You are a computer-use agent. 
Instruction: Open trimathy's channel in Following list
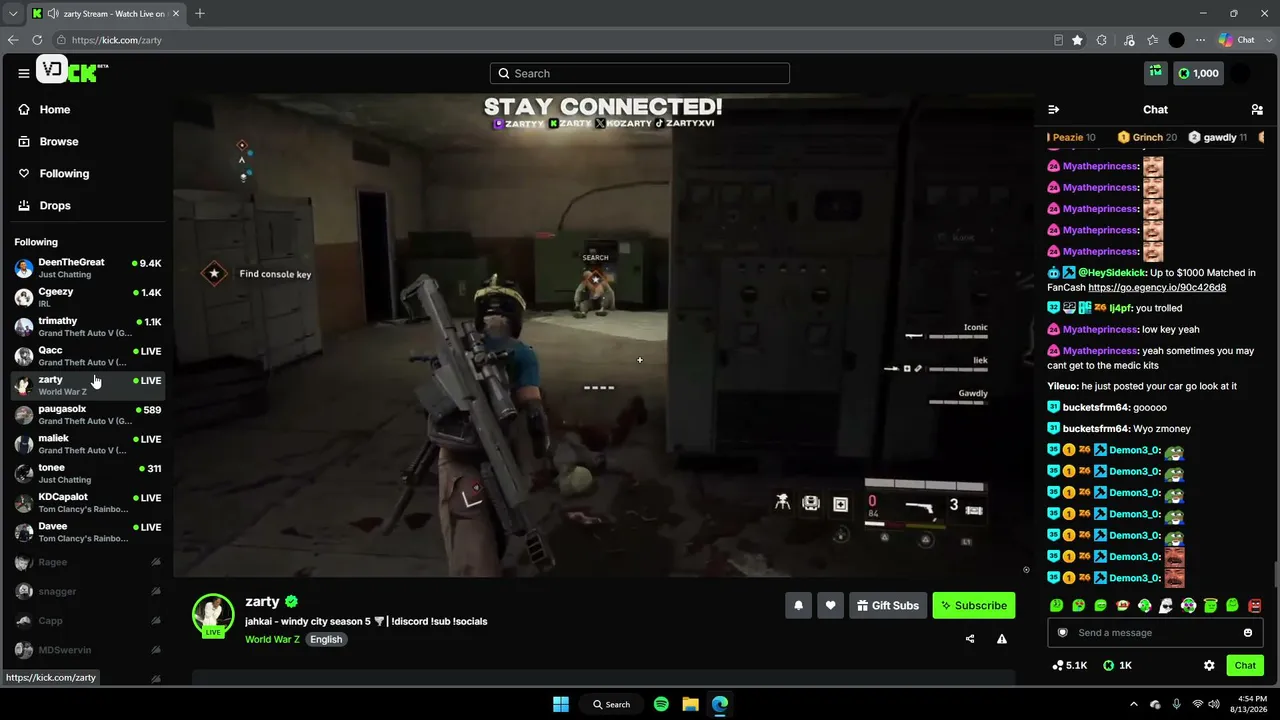tap(88, 327)
